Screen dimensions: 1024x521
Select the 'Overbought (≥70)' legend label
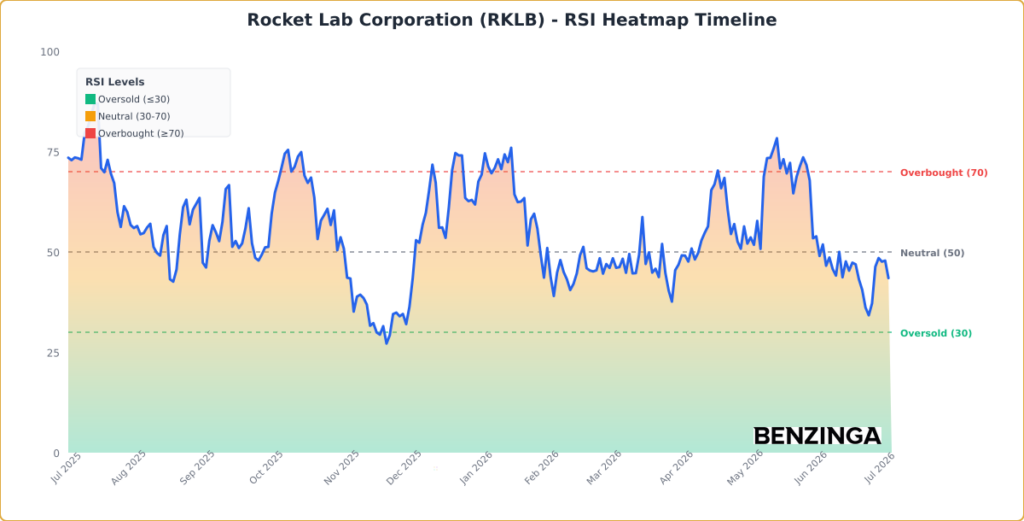coord(141,133)
